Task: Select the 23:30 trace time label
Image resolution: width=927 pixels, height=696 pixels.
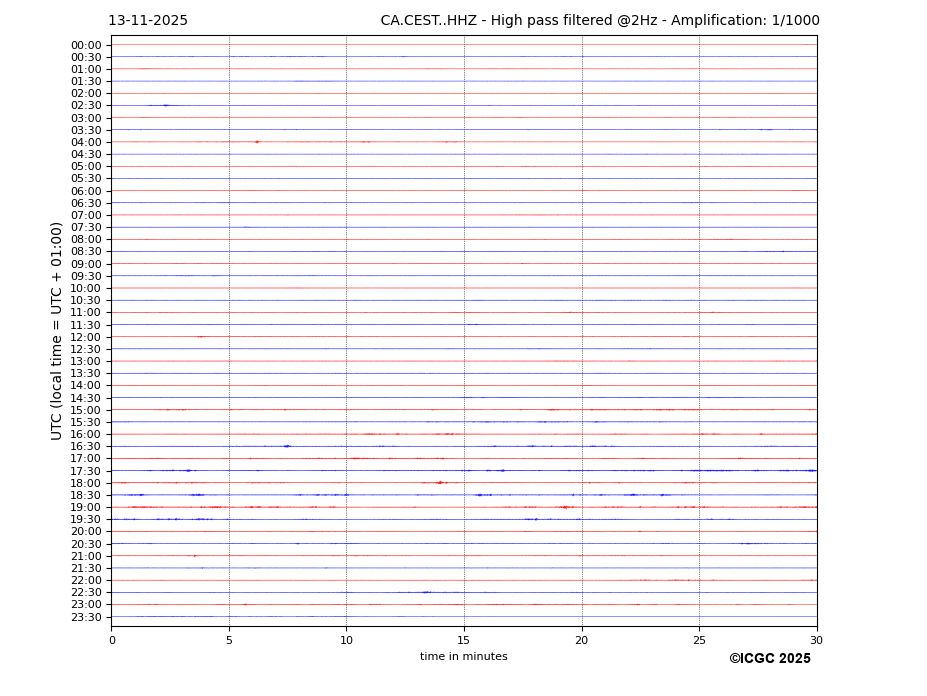Action: coord(86,617)
